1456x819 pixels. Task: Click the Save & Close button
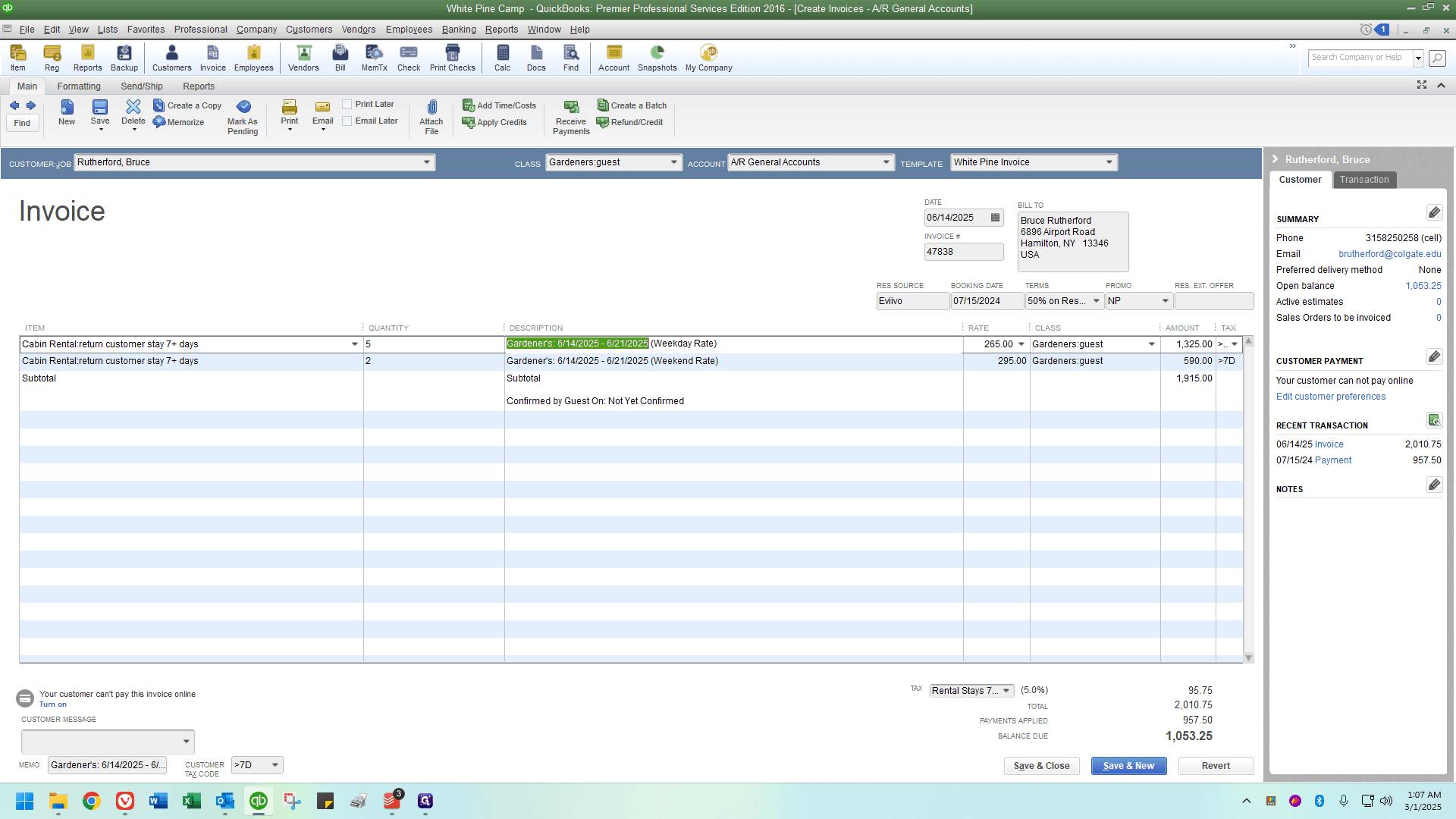coord(1041,766)
